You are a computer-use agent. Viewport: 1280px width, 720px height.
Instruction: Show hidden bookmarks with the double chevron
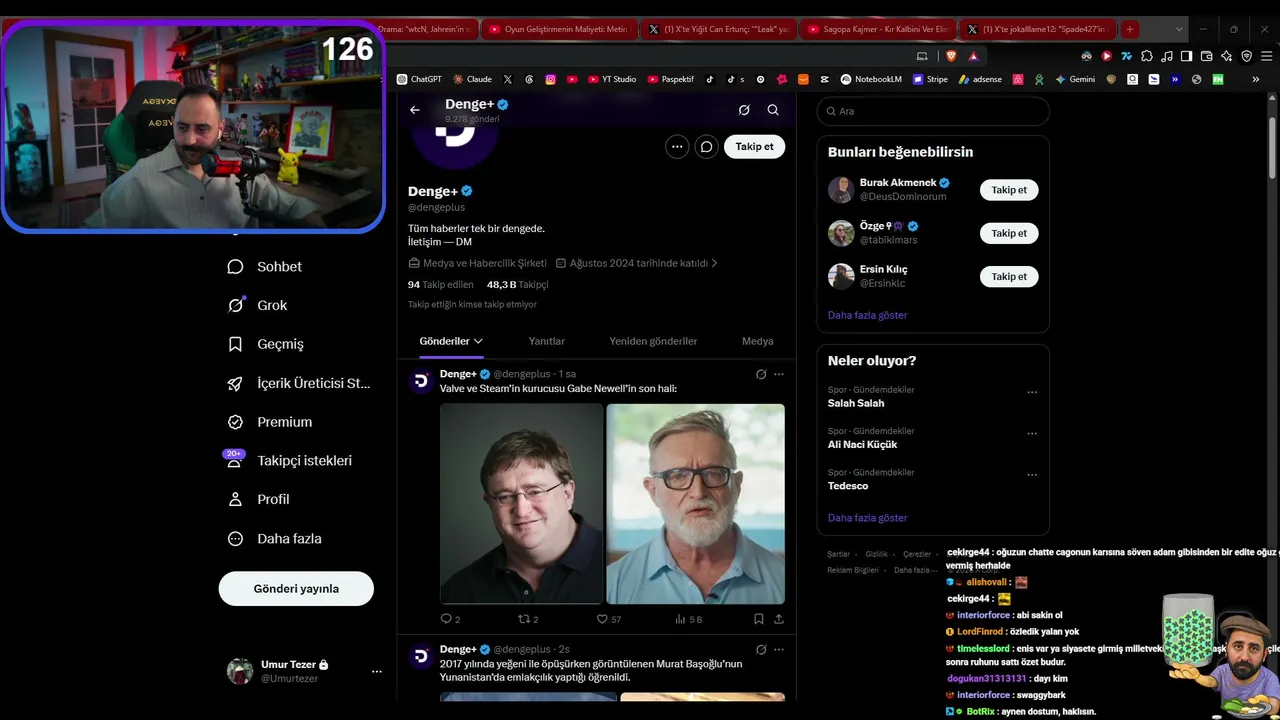(x=1256, y=79)
